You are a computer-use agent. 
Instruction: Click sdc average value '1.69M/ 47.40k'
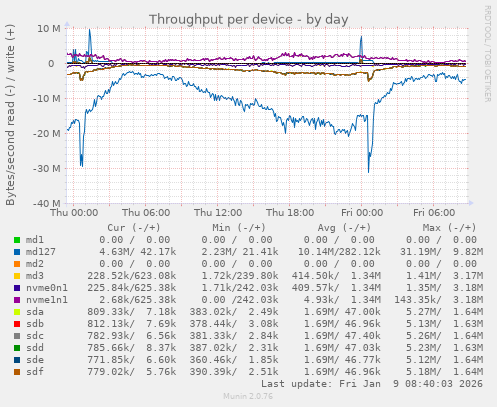pos(342,336)
